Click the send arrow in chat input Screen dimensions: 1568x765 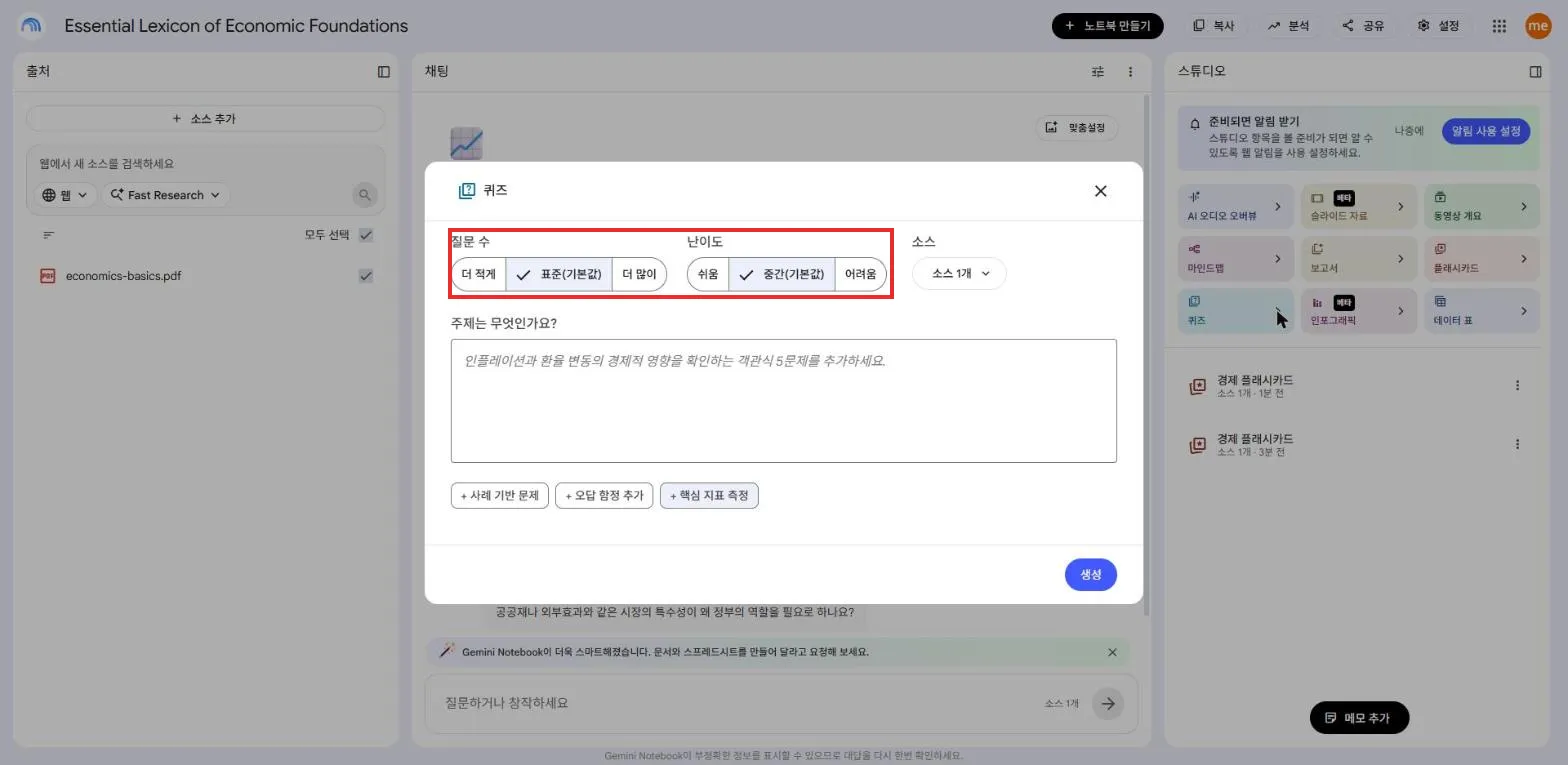1107,703
